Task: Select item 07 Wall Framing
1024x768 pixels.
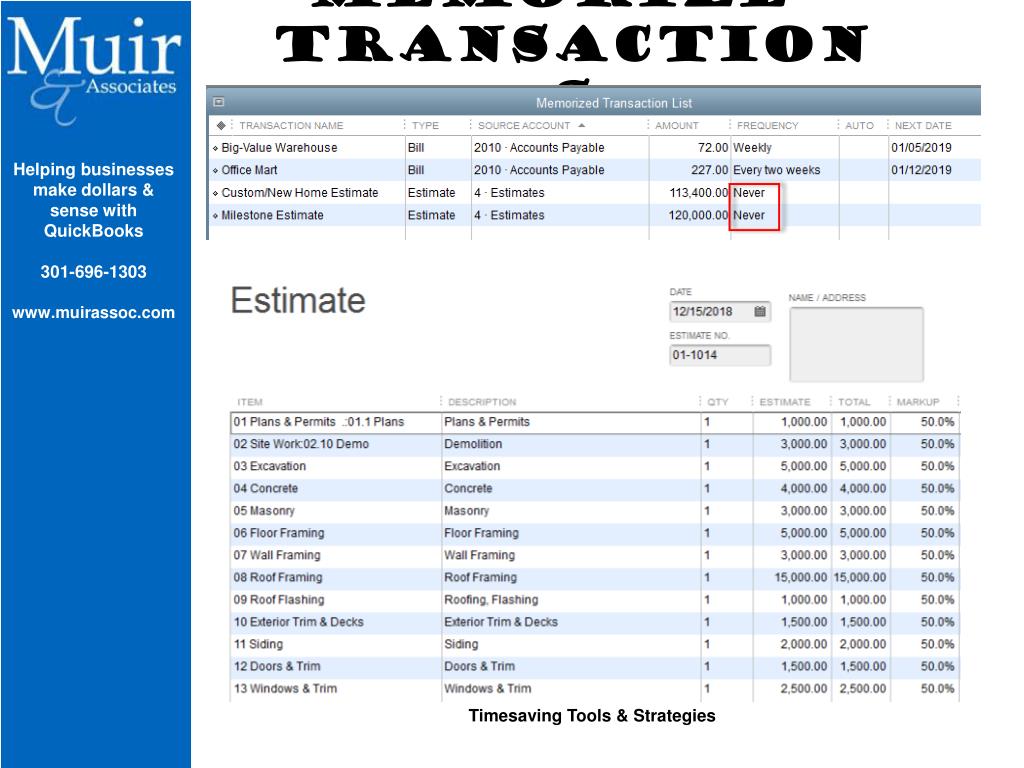Action: point(595,555)
